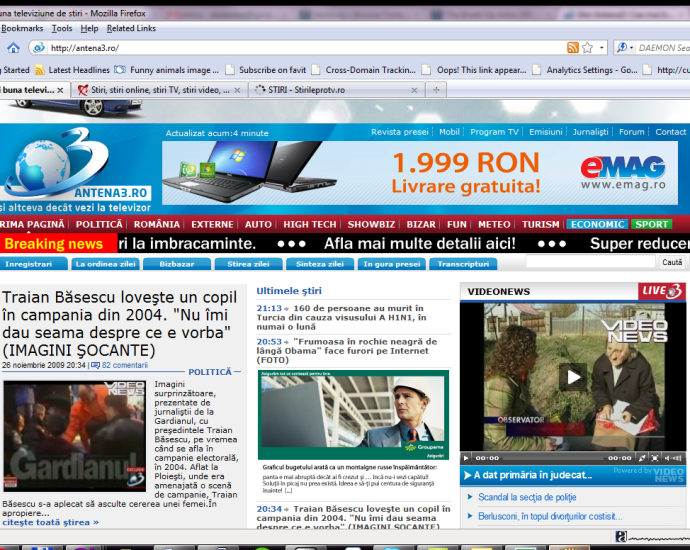
Task: Open the Help menu
Action: point(89,28)
